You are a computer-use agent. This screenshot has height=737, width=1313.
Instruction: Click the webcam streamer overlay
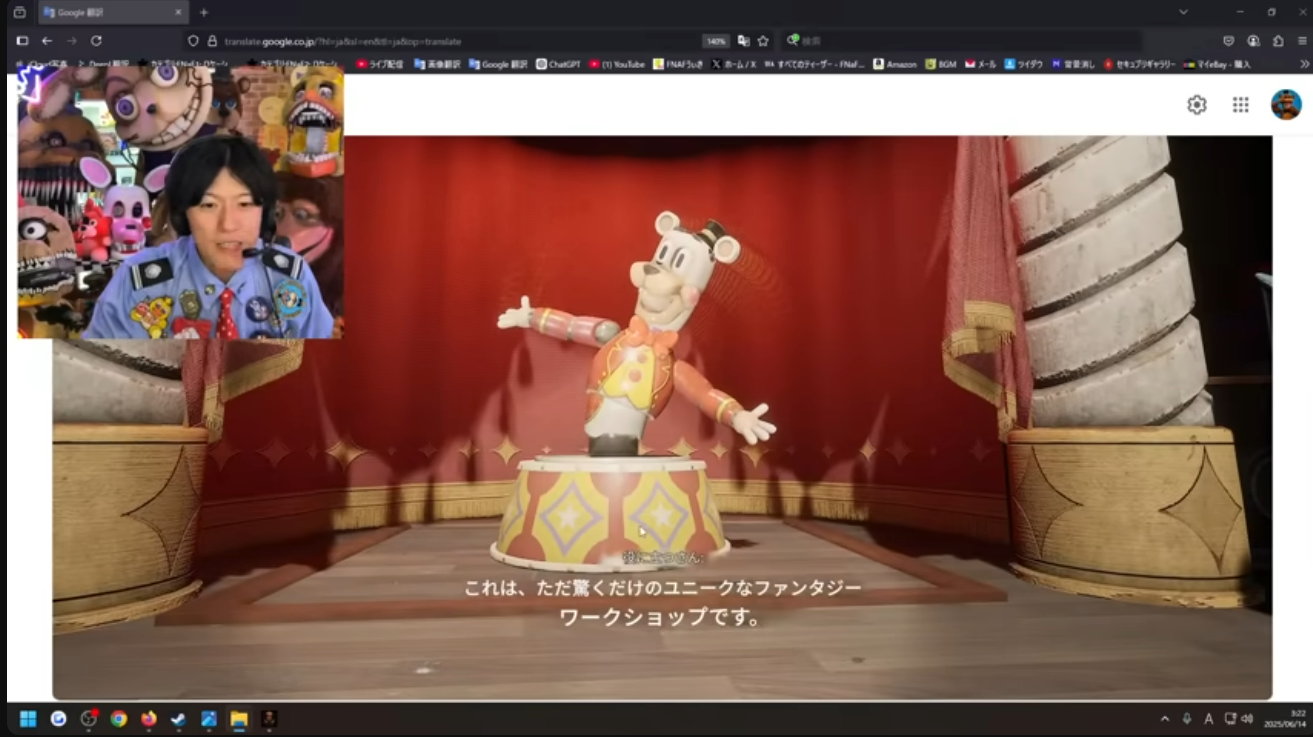(181, 202)
